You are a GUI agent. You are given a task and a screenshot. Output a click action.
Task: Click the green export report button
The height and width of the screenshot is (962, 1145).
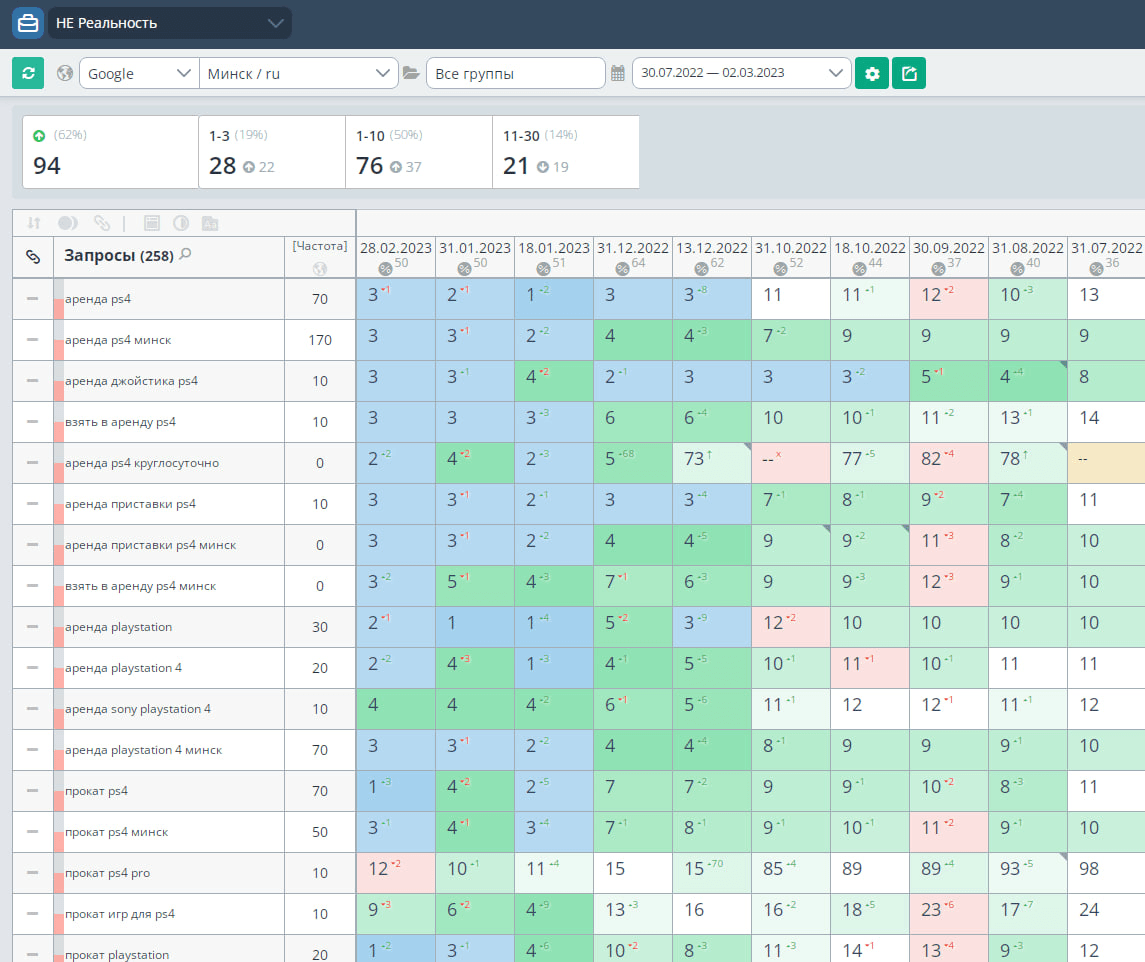point(909,73)
